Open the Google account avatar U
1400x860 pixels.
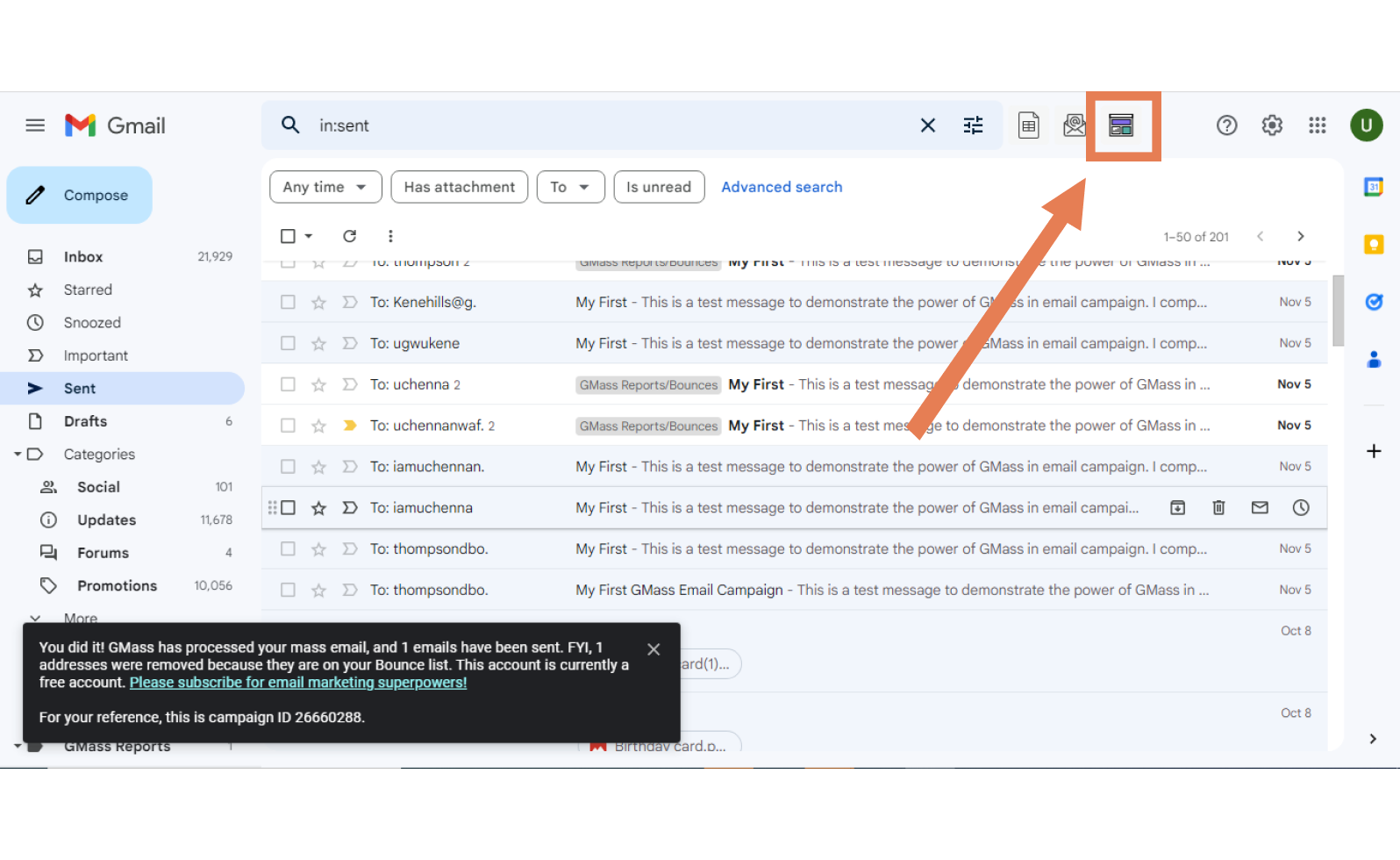tap(1366, 125)
